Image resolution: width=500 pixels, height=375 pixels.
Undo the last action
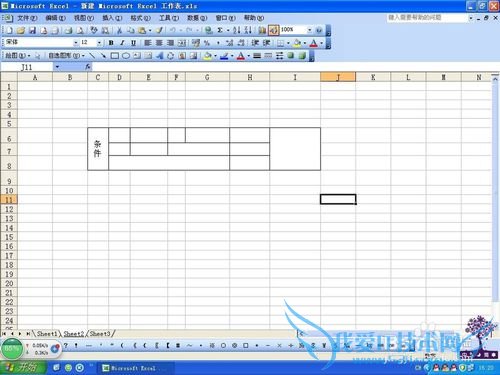173,30
